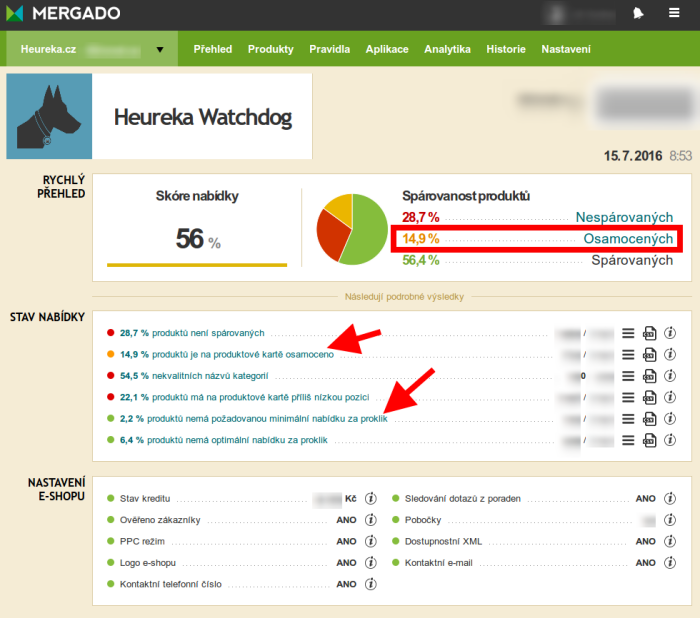Open '54,5 % nekvalitních názvů kategorií' link
700x618 pixels.
tap(194, 376)
